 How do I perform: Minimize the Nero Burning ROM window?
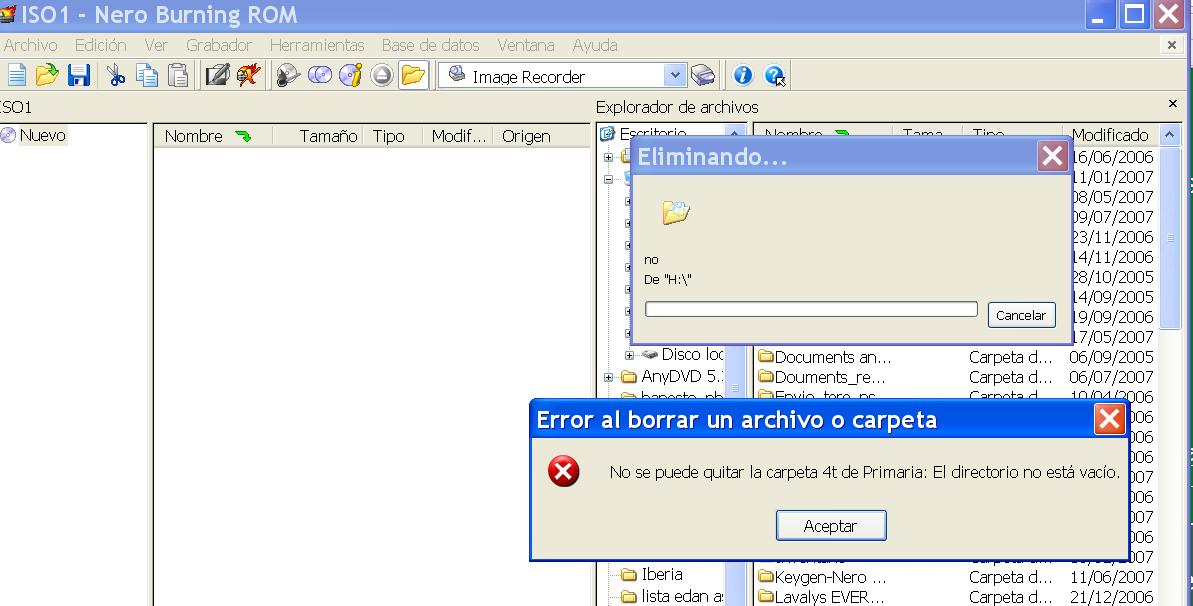pos(1098,14)
